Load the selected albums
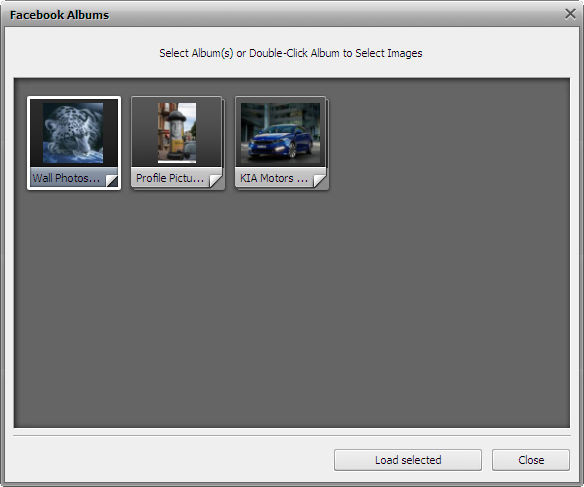584x487 pixels. click(x=408, y=460)
